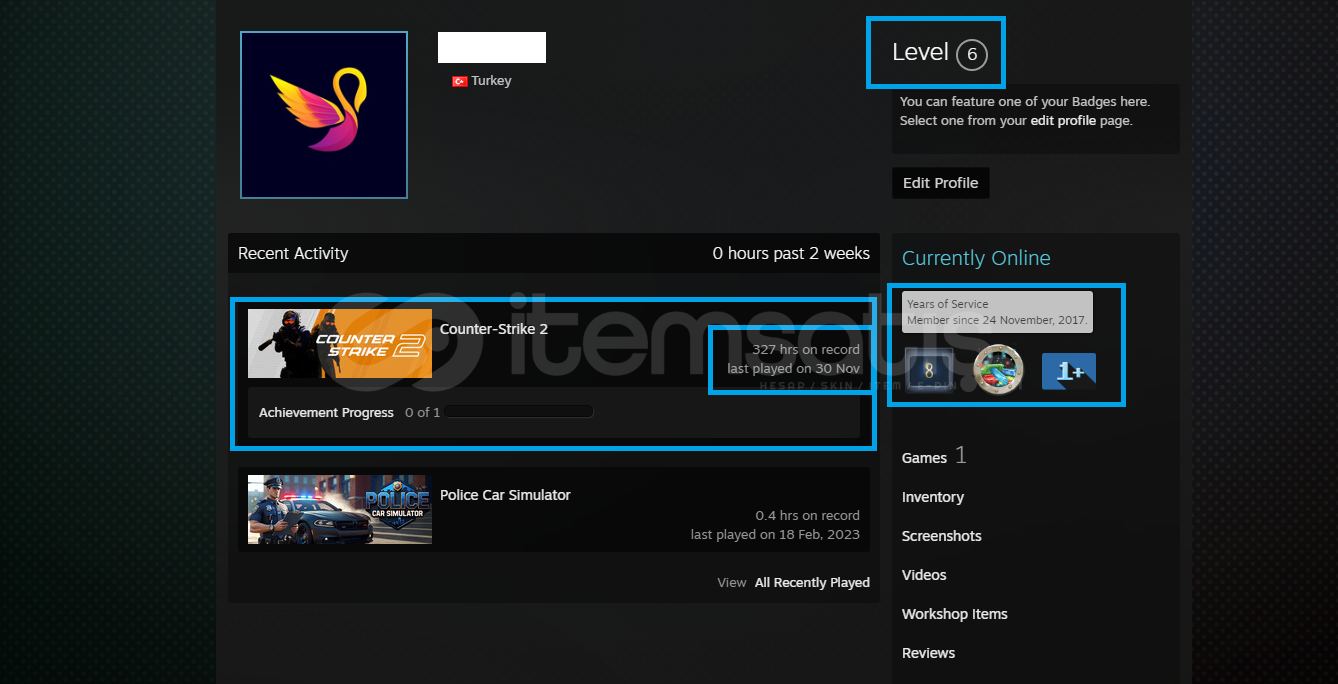This screenshot has height=684, width=1338.
Task: Click the Achievement Progress bar
Action: pos(520,412)
